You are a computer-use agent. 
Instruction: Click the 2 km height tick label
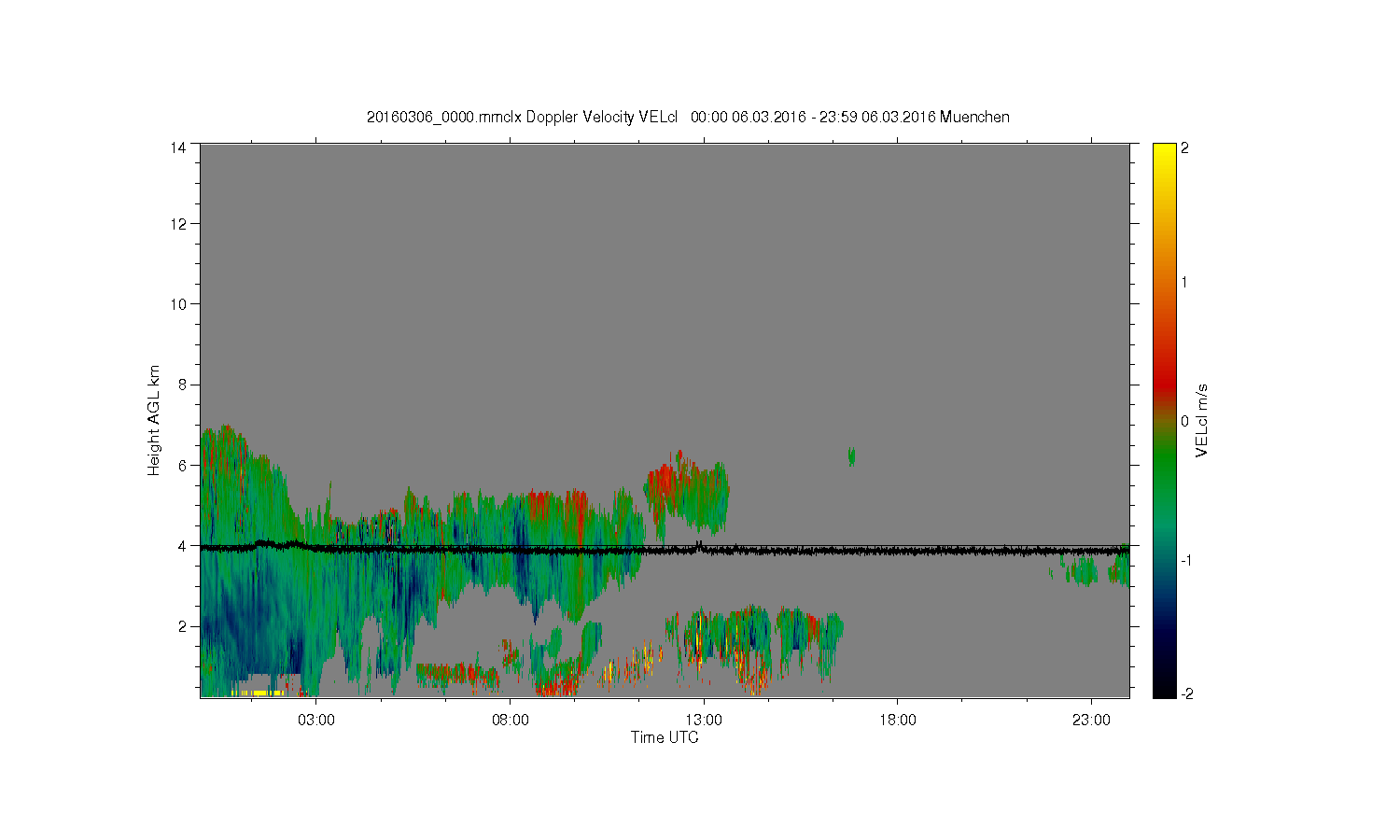click(x=183, y=626)
